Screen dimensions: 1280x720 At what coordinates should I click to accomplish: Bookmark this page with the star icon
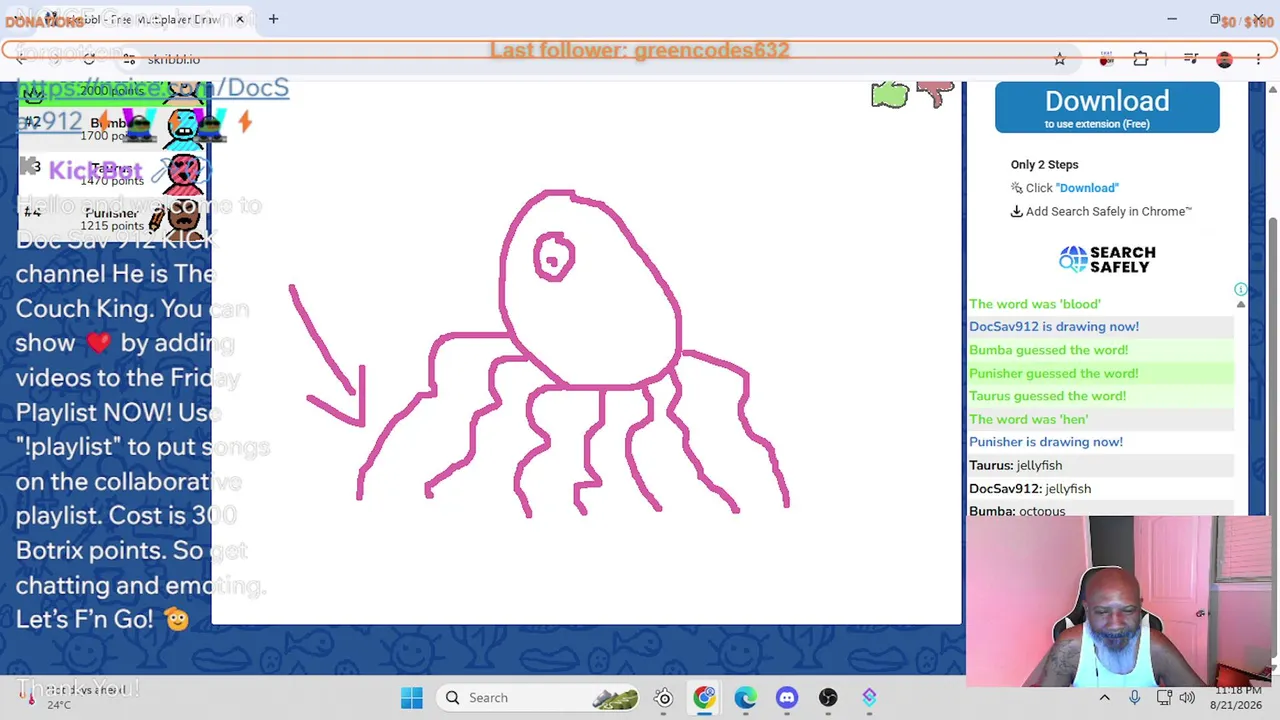[1059, 59]
